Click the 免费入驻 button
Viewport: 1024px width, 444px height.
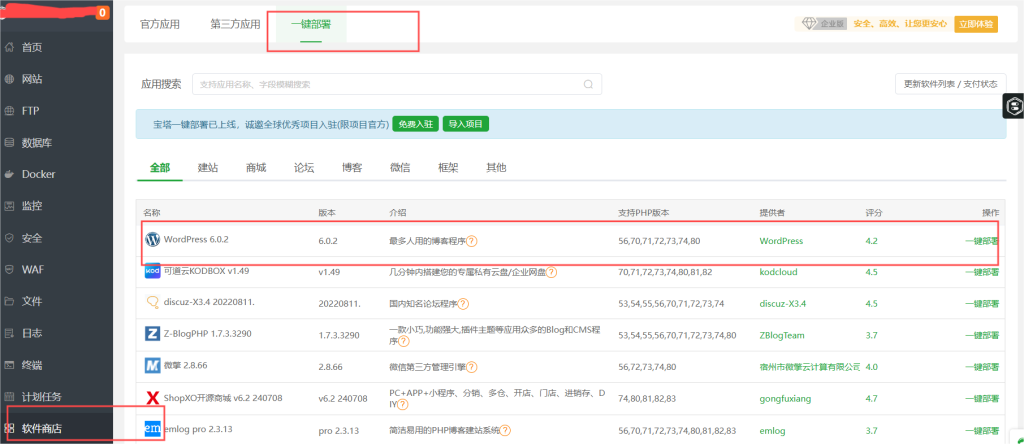point(415,124)
